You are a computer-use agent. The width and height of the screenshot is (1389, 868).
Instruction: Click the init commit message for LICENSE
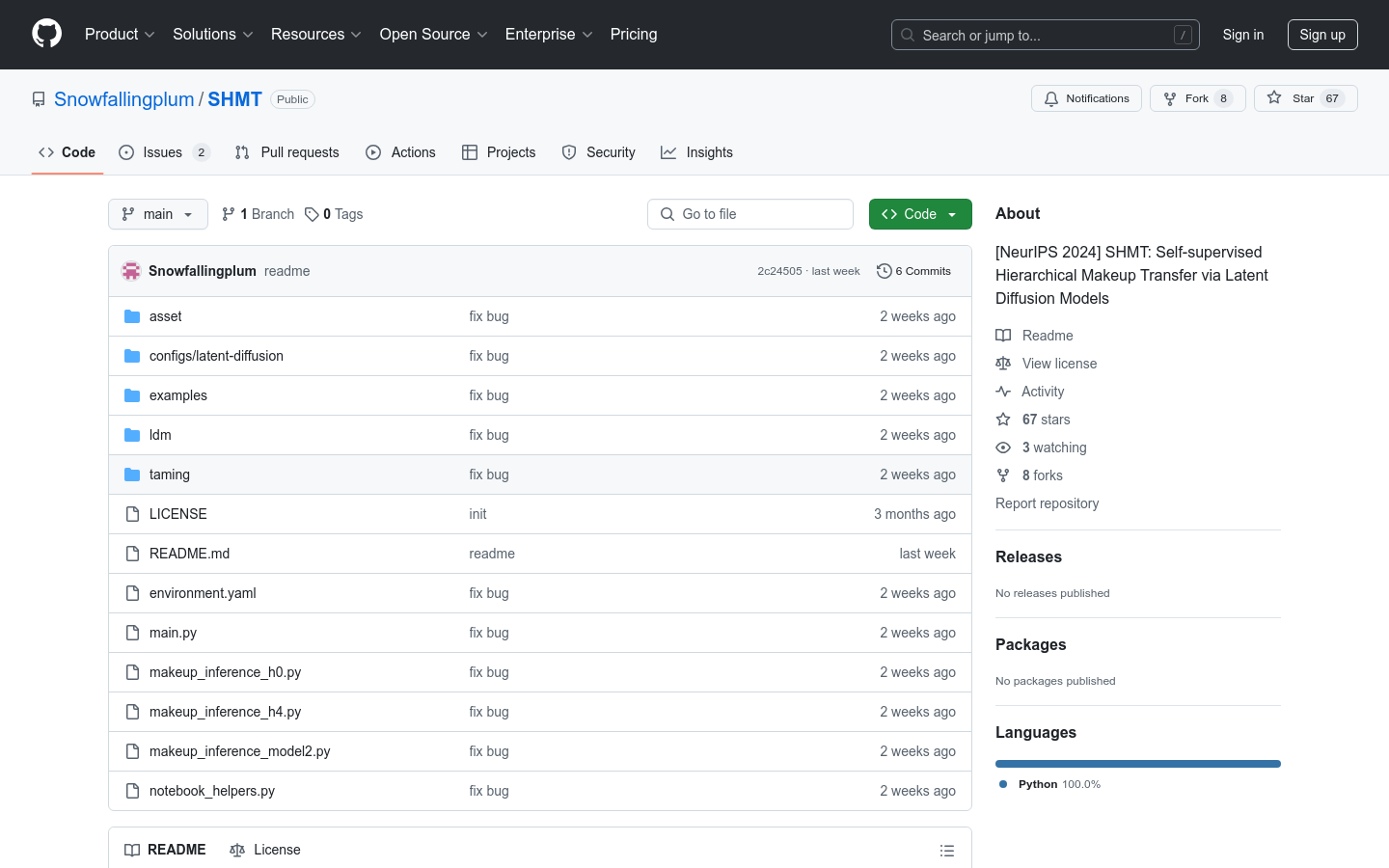point(477,514)
